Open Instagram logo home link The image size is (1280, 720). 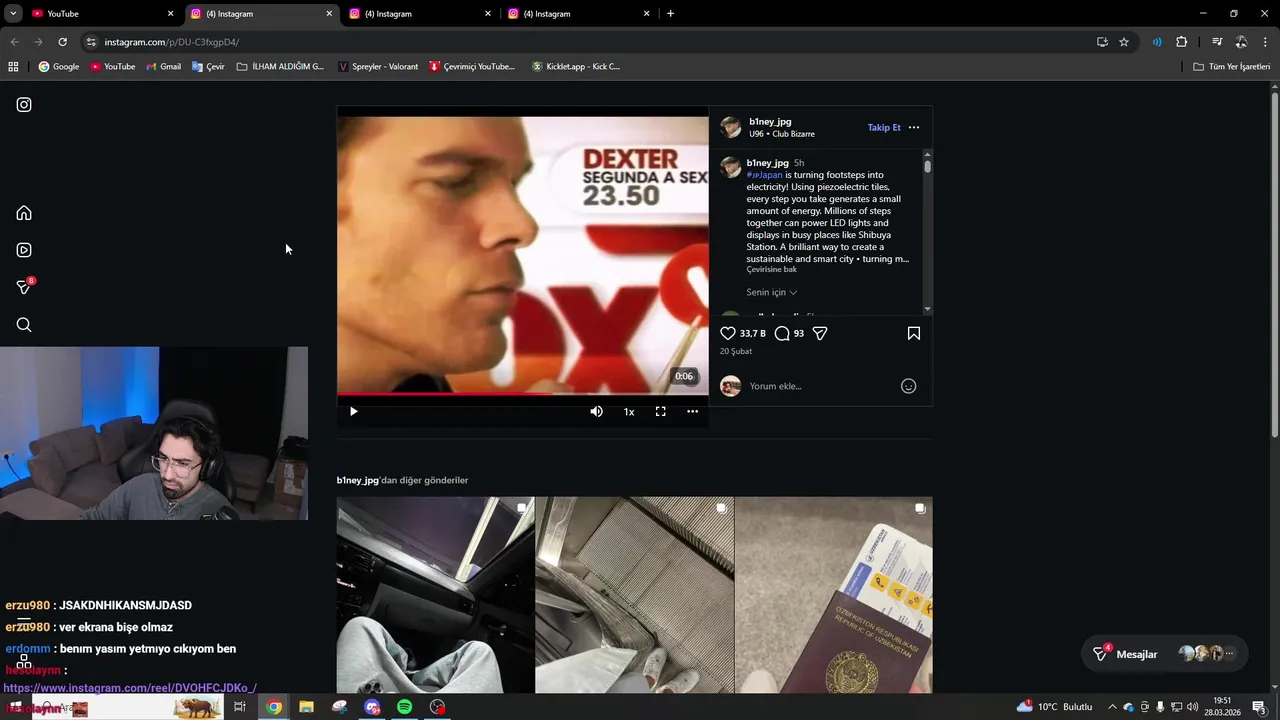point(24,105)
